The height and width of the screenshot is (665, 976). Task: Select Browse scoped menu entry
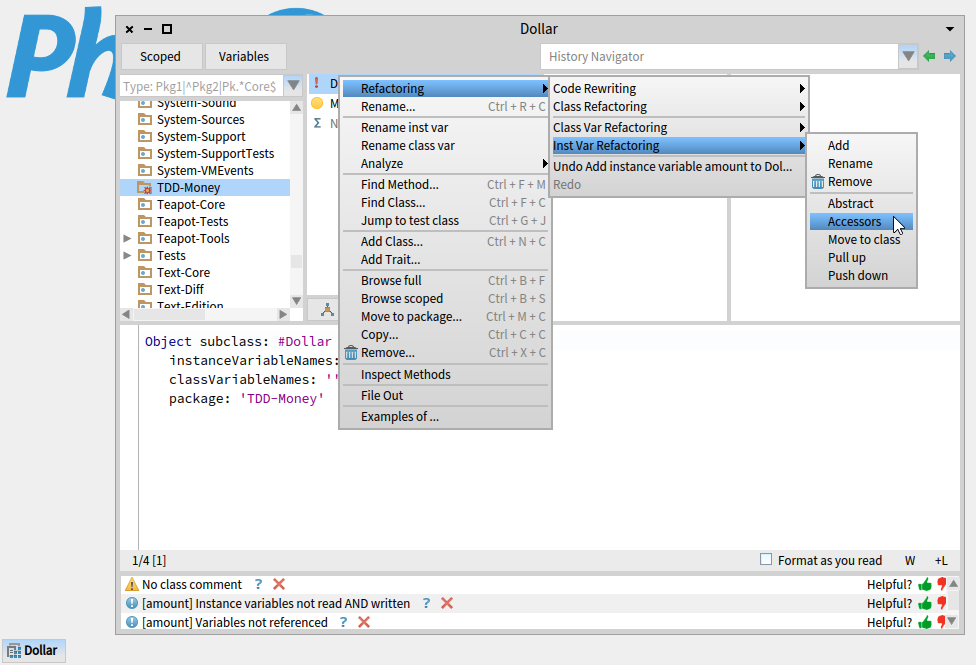pyautogui.click(x=445, y=299)
